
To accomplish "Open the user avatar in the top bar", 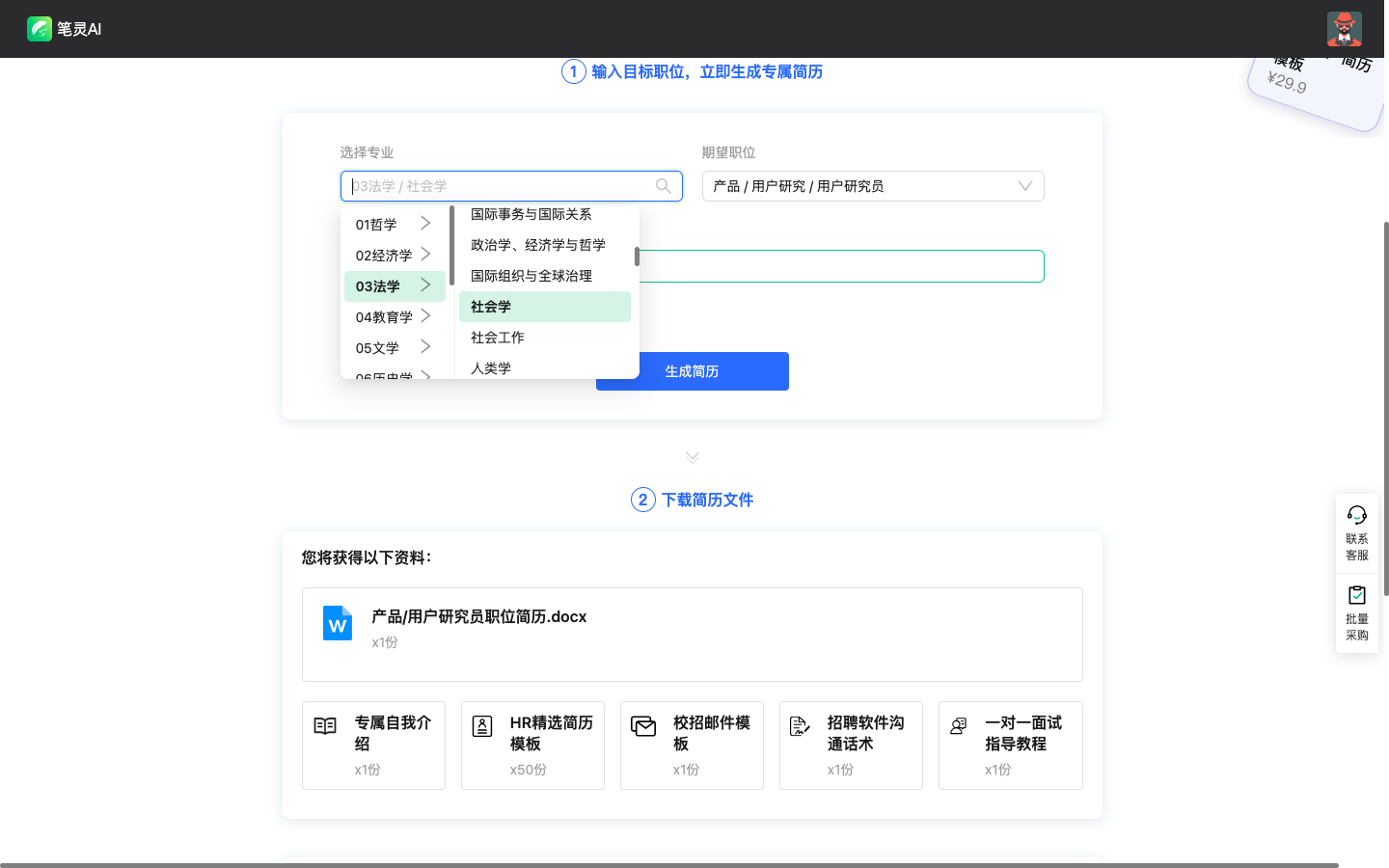I will point(1344,29).
